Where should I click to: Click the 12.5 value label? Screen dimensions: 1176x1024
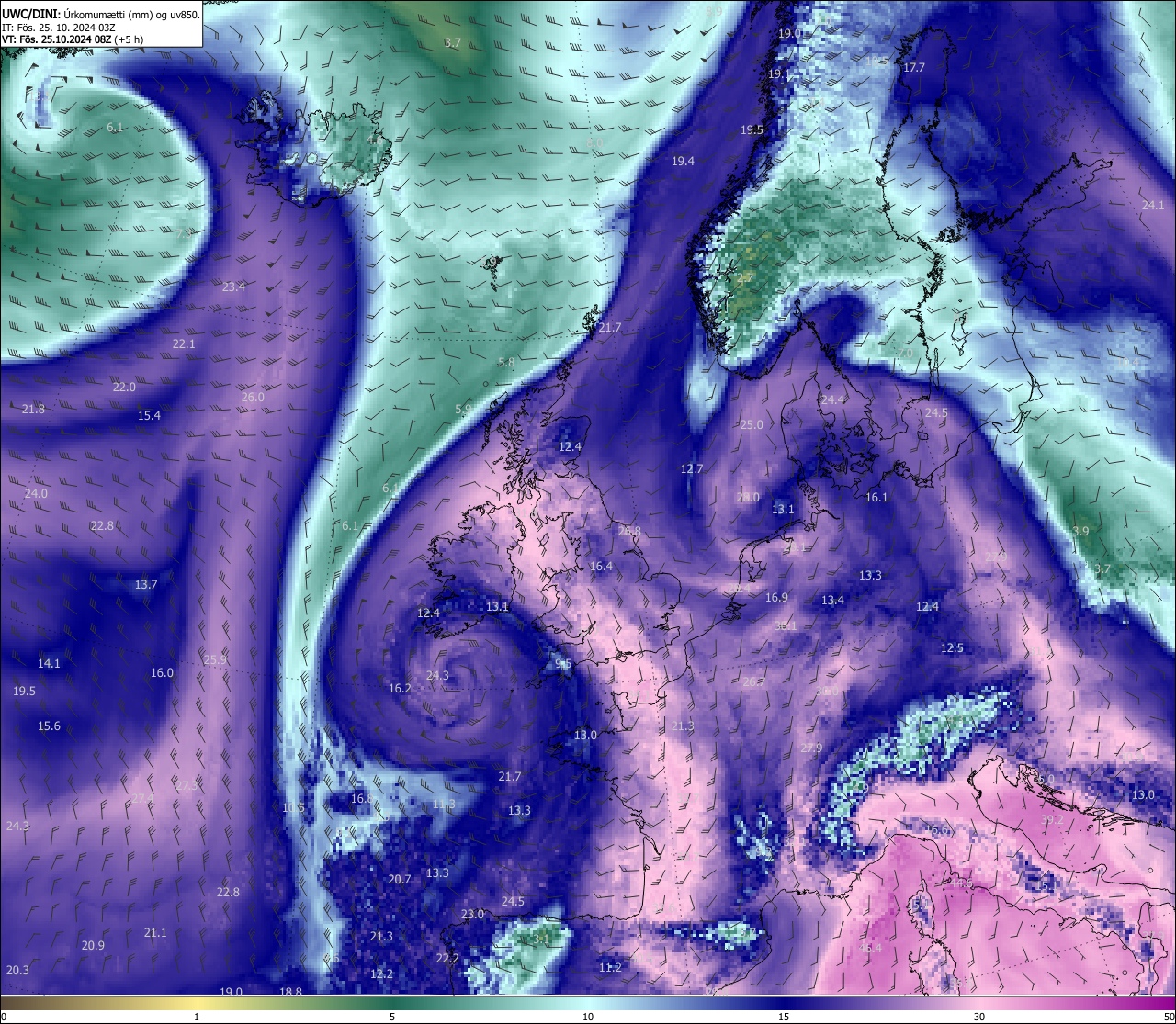pyautogui.click(x=952, y=647)
